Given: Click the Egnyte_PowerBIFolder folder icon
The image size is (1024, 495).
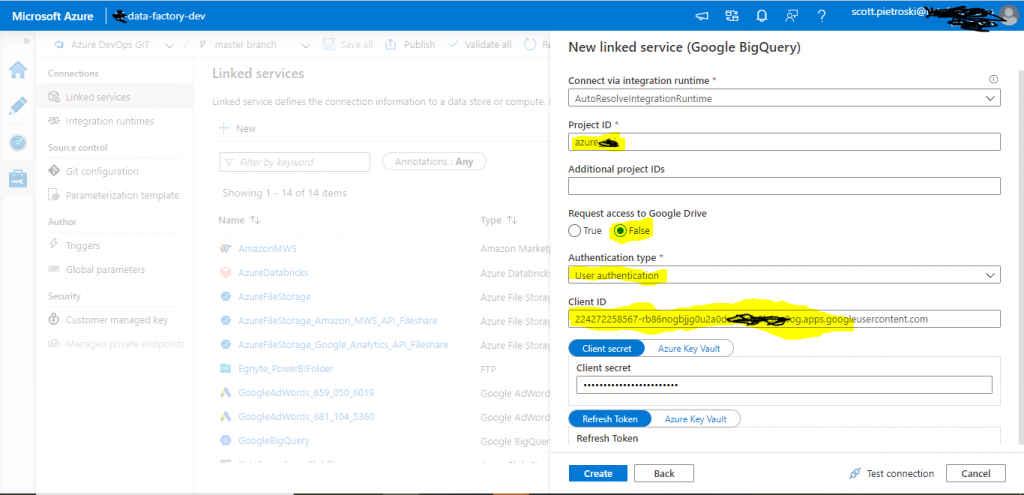Looking at the screenshot, I should coord(226,368).
